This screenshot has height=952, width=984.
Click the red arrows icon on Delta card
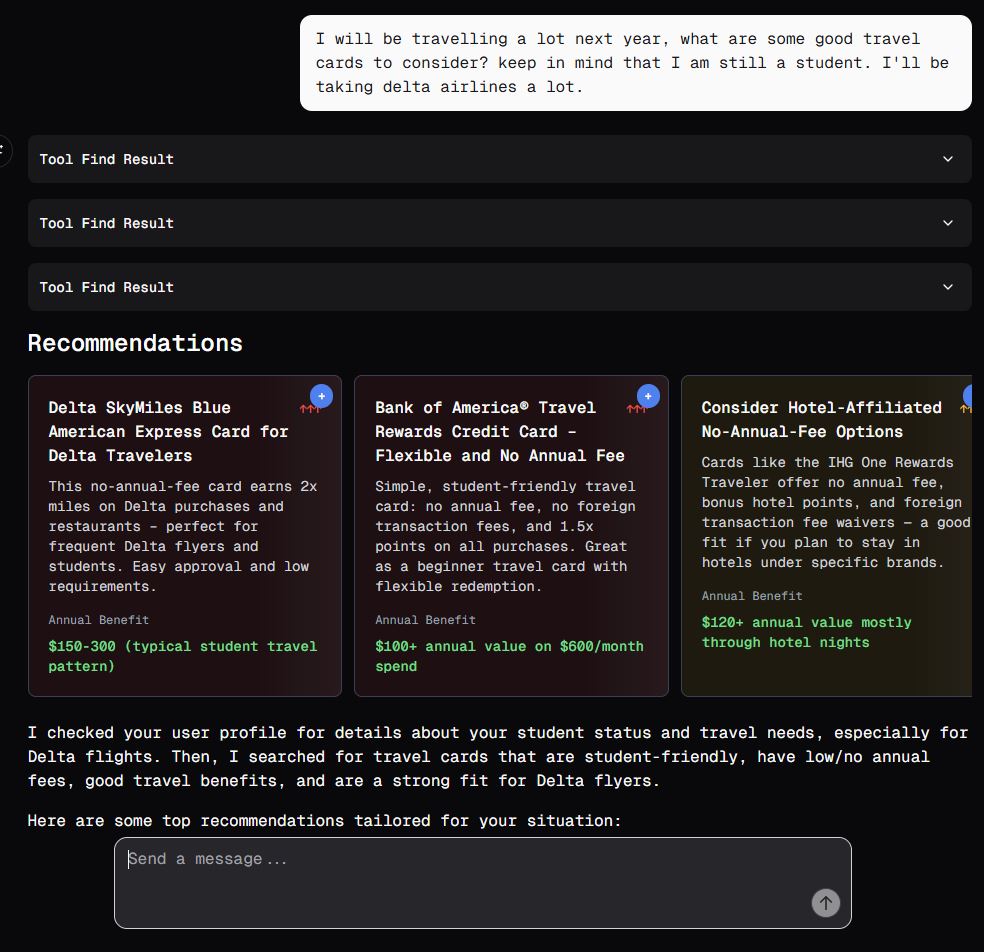309,409
